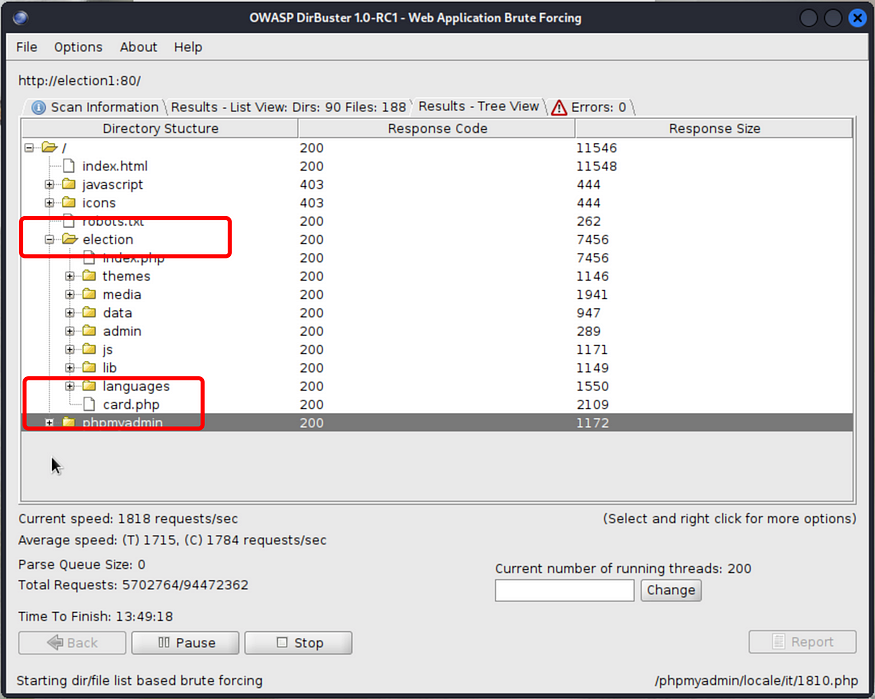Expand the admin folder
The width and height of the screenshot is (875, 699).
coord(70,331)
